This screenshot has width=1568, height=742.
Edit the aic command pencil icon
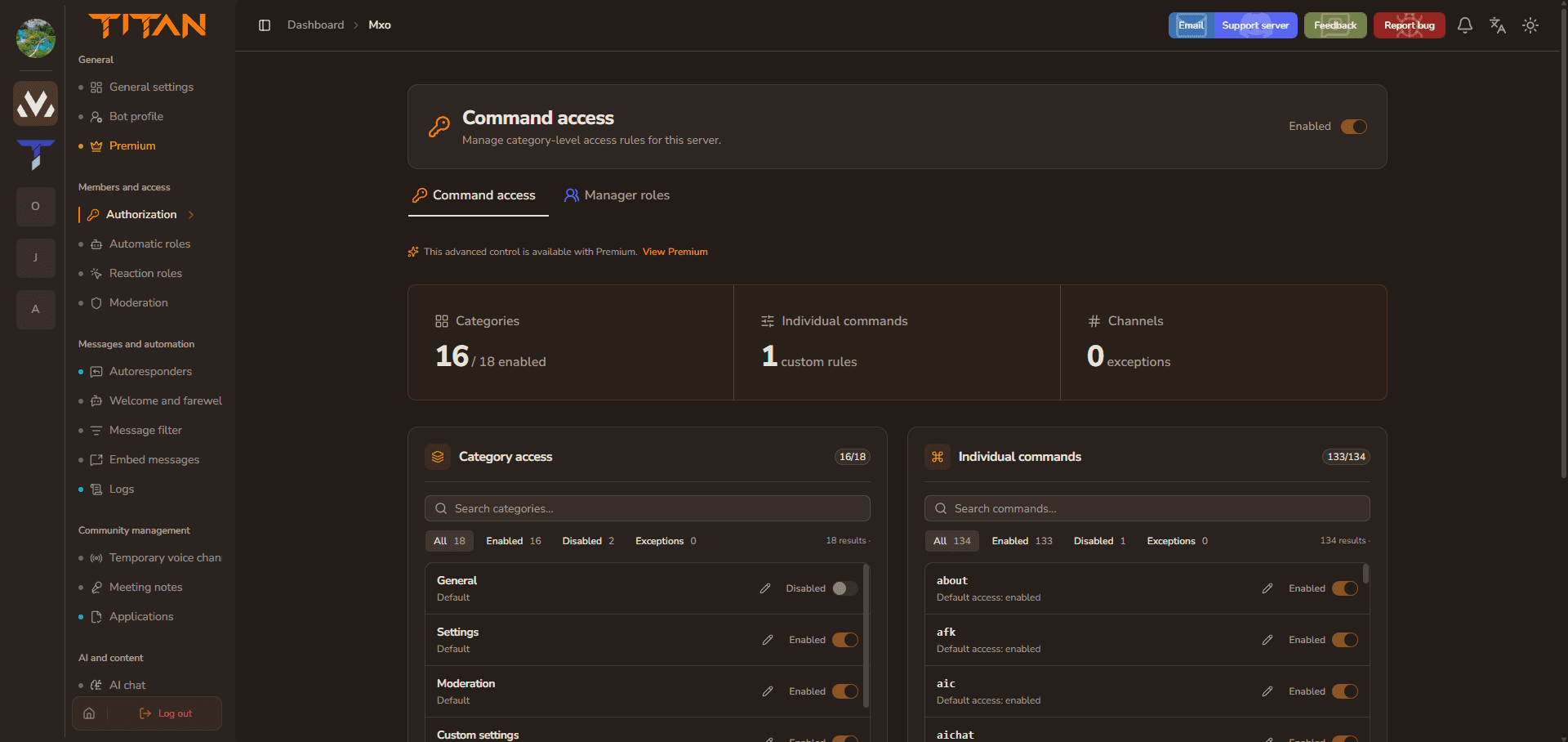[x=1267, y=691]
